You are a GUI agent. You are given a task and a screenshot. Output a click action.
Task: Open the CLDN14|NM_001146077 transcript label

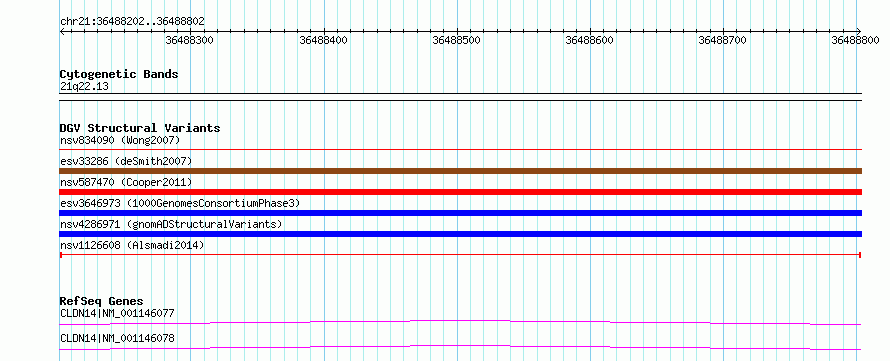tap(117, 313)
